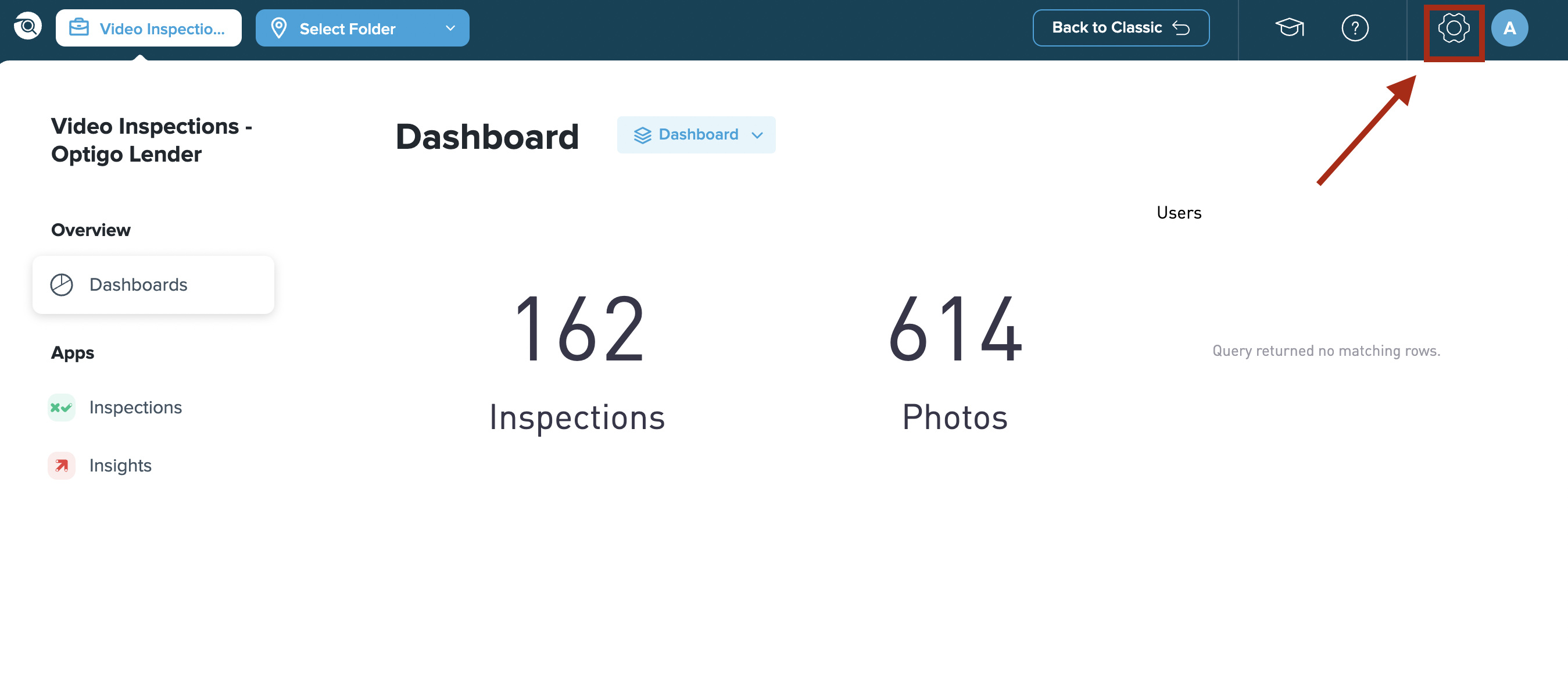The width and height of the screenshot is (1568, 700).
Task: Click the 'Query returned no matching rows.' message
Action: point(1326,351)
